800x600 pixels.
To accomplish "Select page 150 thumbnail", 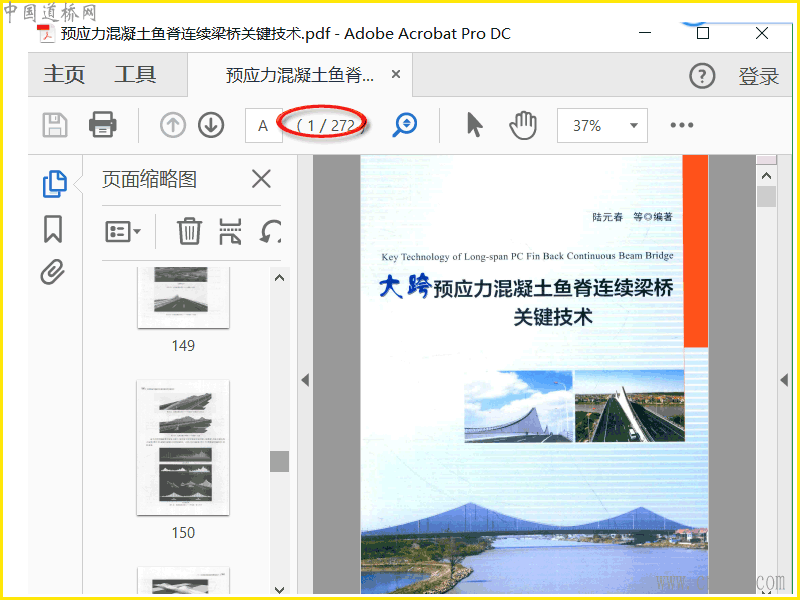I will (183, 447).
